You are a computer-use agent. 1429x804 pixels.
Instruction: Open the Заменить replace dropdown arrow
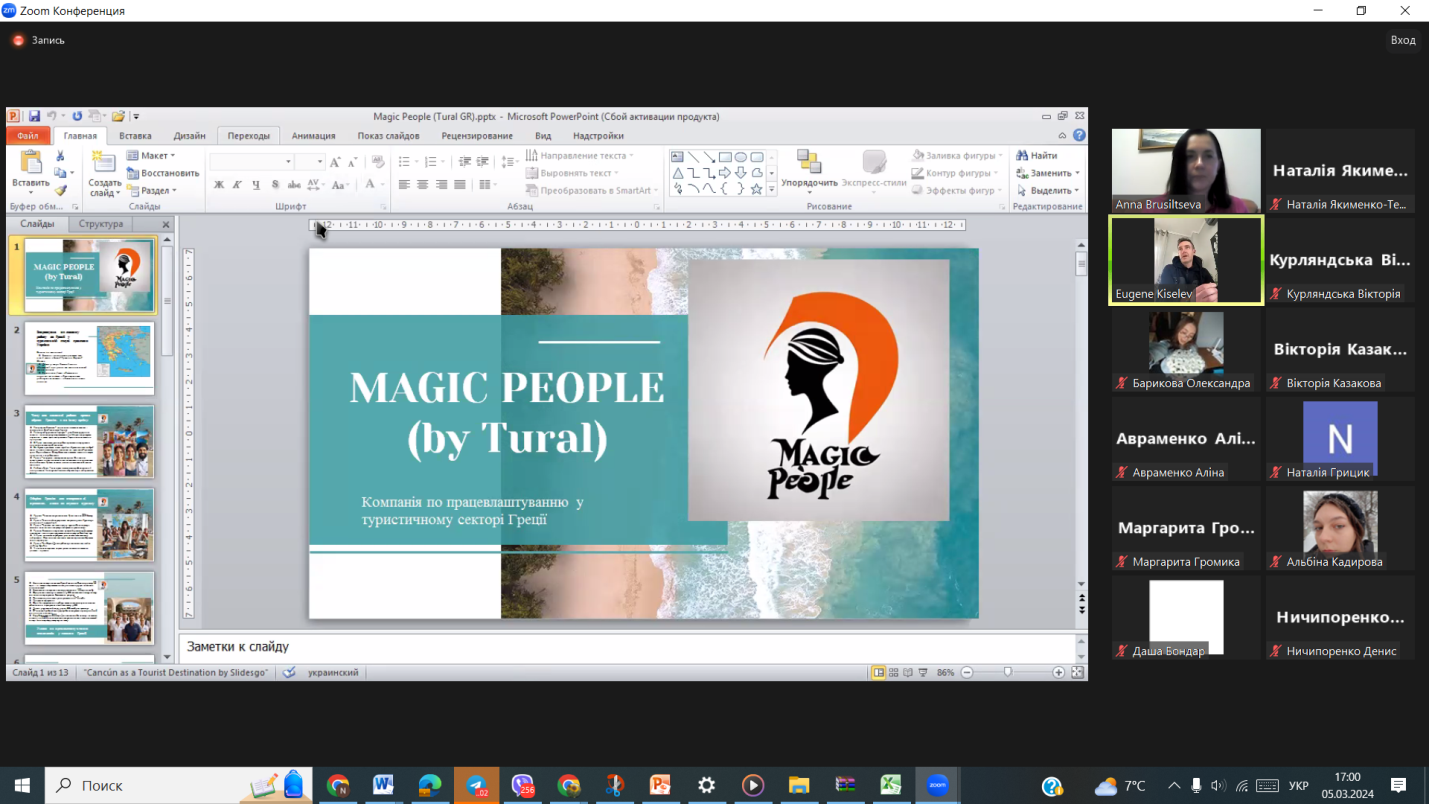1076,173
